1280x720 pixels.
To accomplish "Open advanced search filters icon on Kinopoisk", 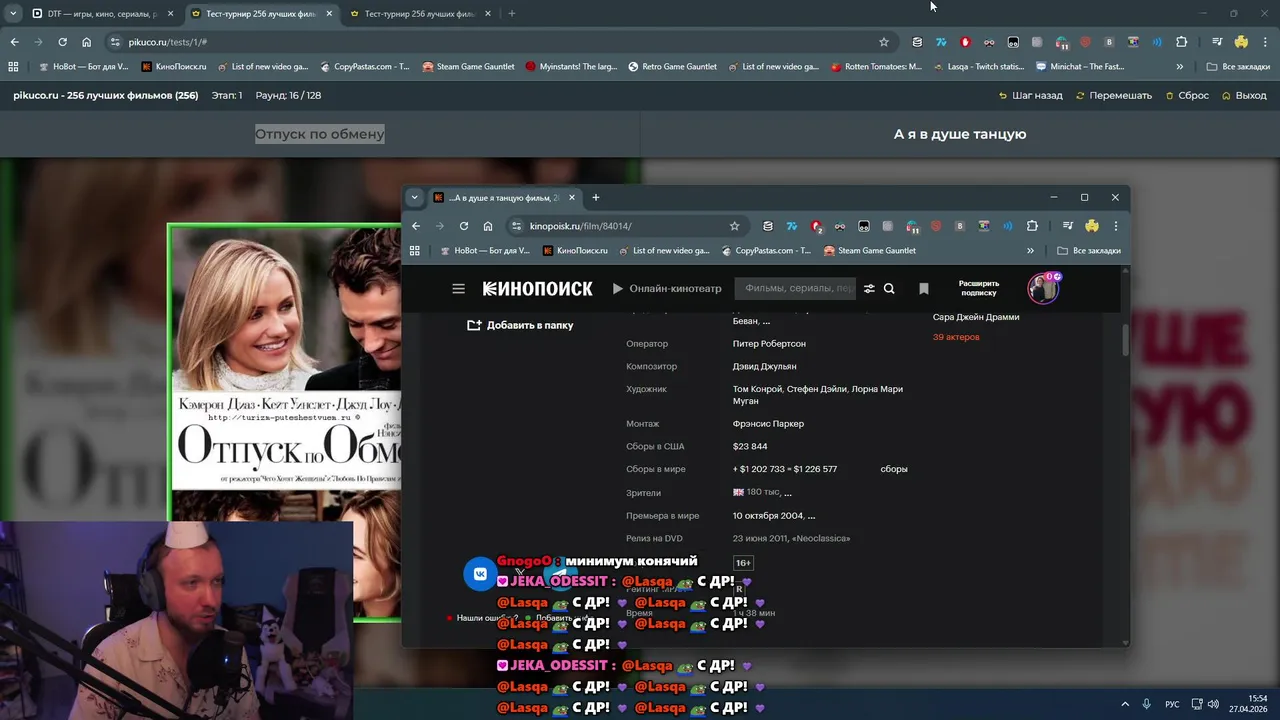I will pyautogui.click(x=869, y=288).
